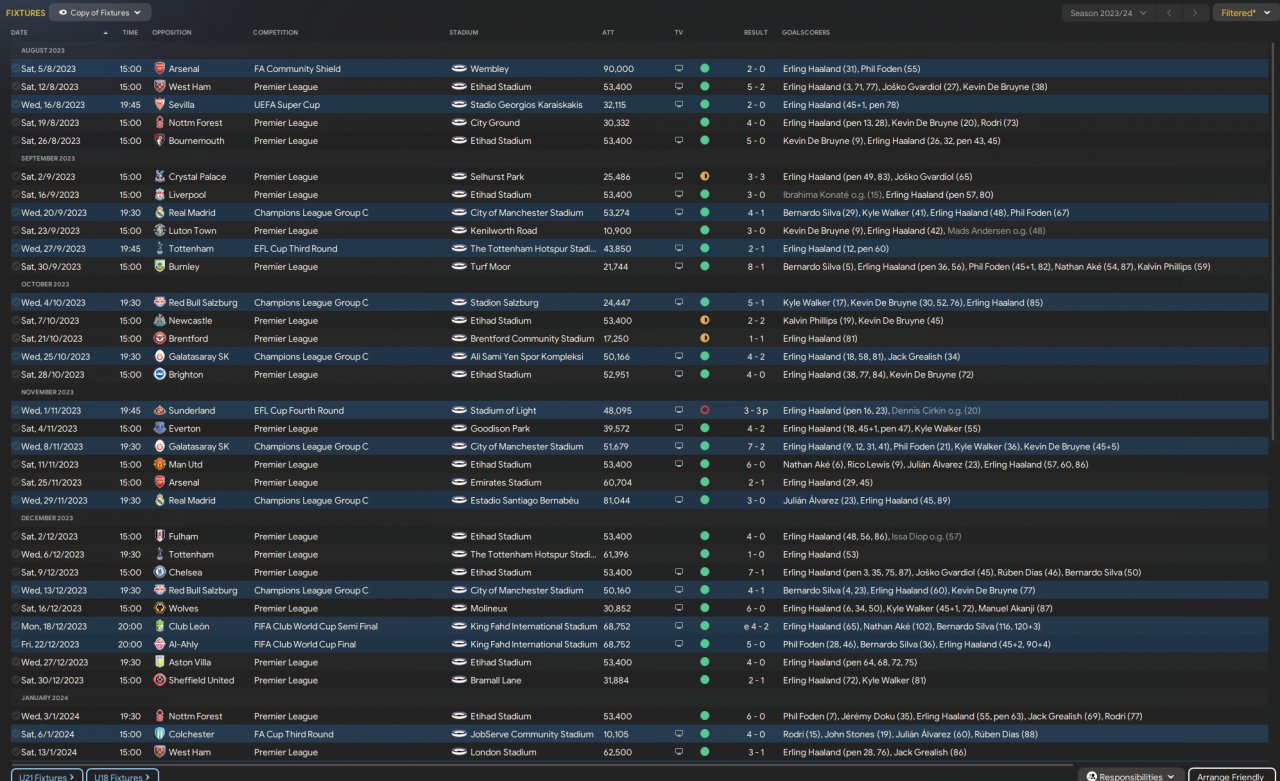Open the U18 Fixtures tab
This screenshot has height=781, width=1280.
tap(122, 776)
